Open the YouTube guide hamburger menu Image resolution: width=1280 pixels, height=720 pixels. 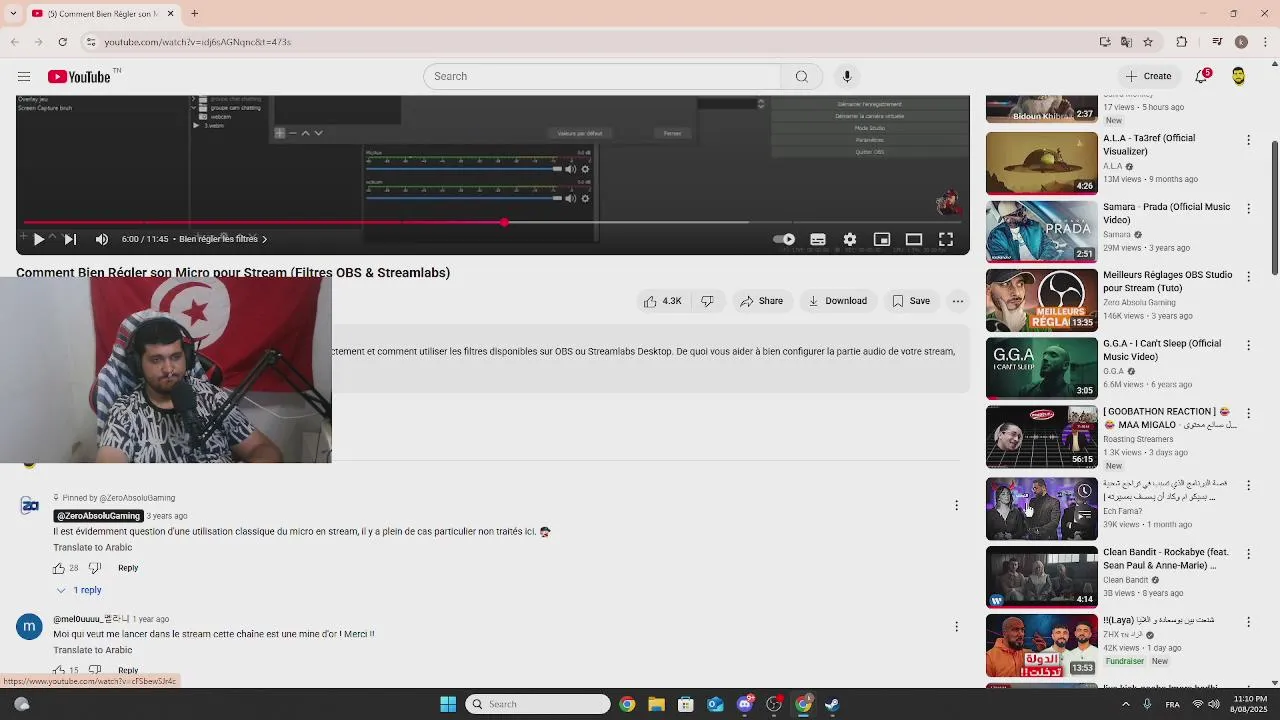[24, 76]
